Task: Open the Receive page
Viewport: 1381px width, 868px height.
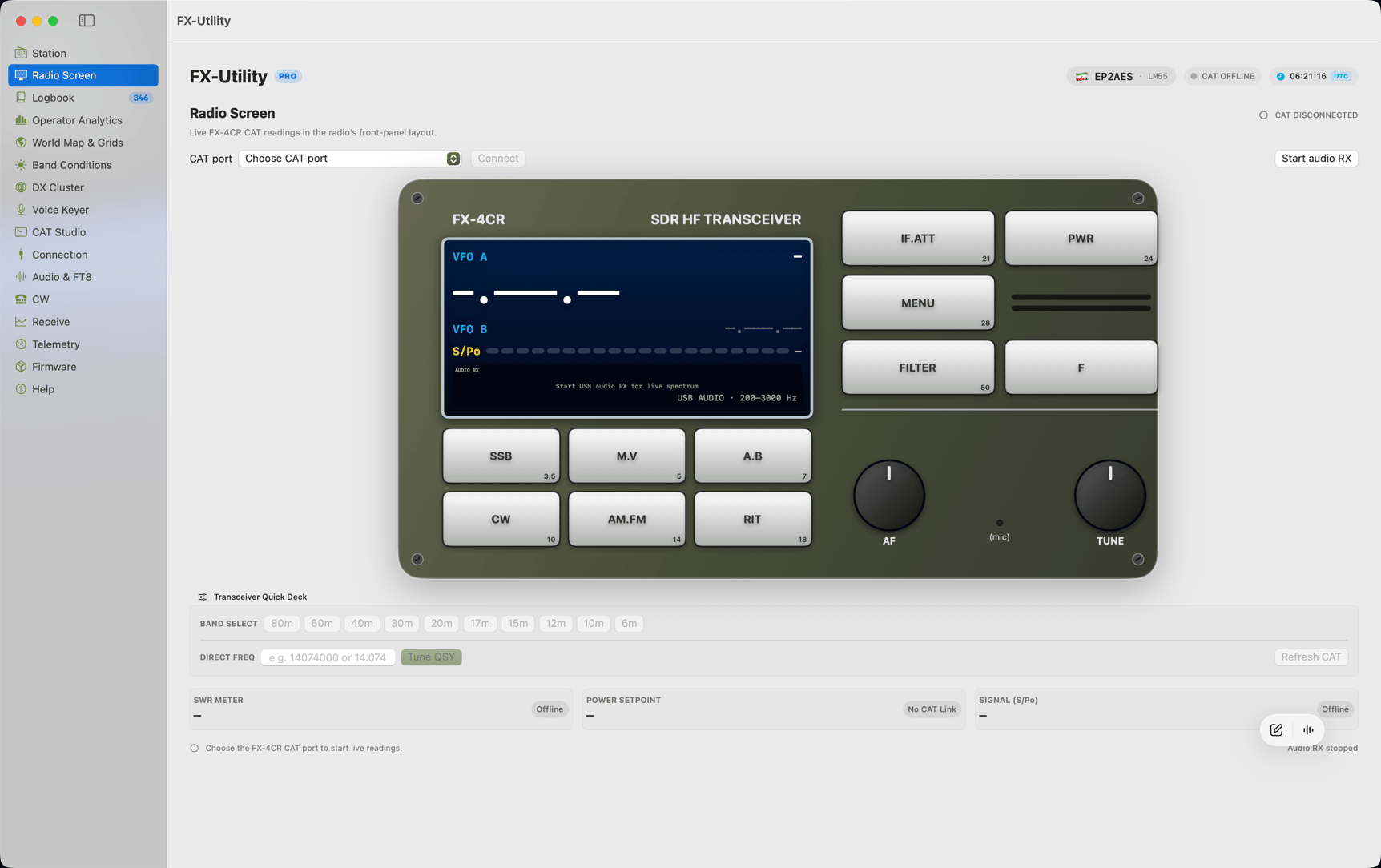Action: click(83, 322)
